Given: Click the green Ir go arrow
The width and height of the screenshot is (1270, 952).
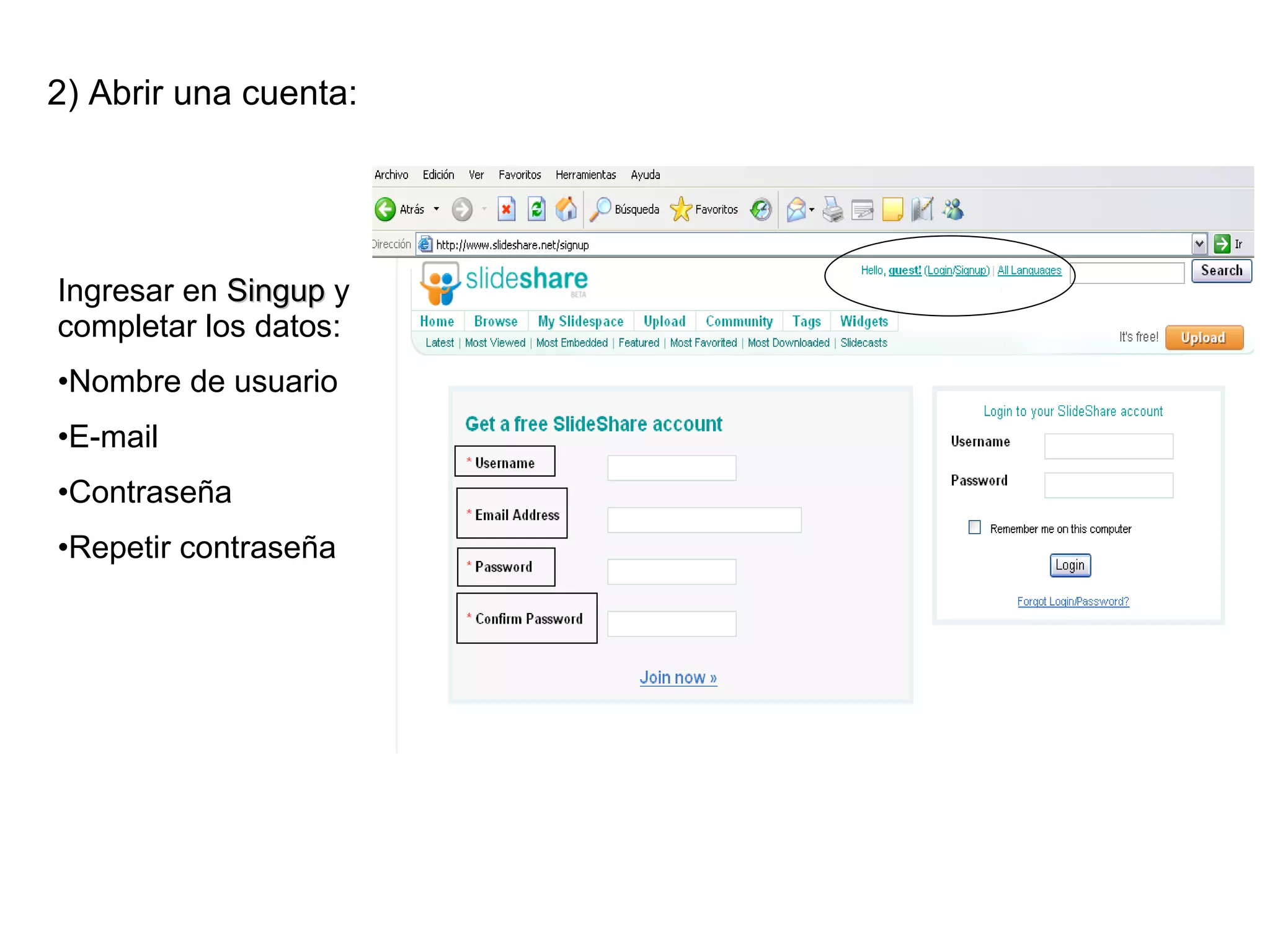Looking at the screenshot, I should [x=1222, y=244].
